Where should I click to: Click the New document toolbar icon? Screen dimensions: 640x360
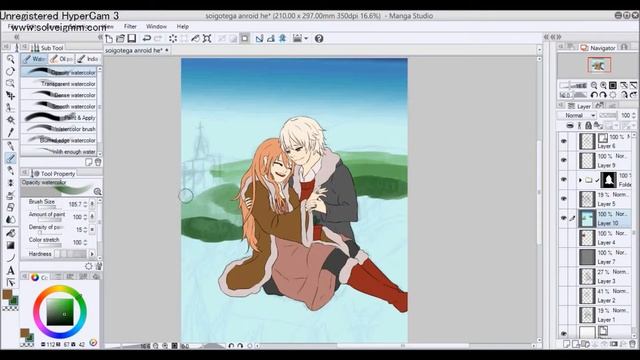109,39
